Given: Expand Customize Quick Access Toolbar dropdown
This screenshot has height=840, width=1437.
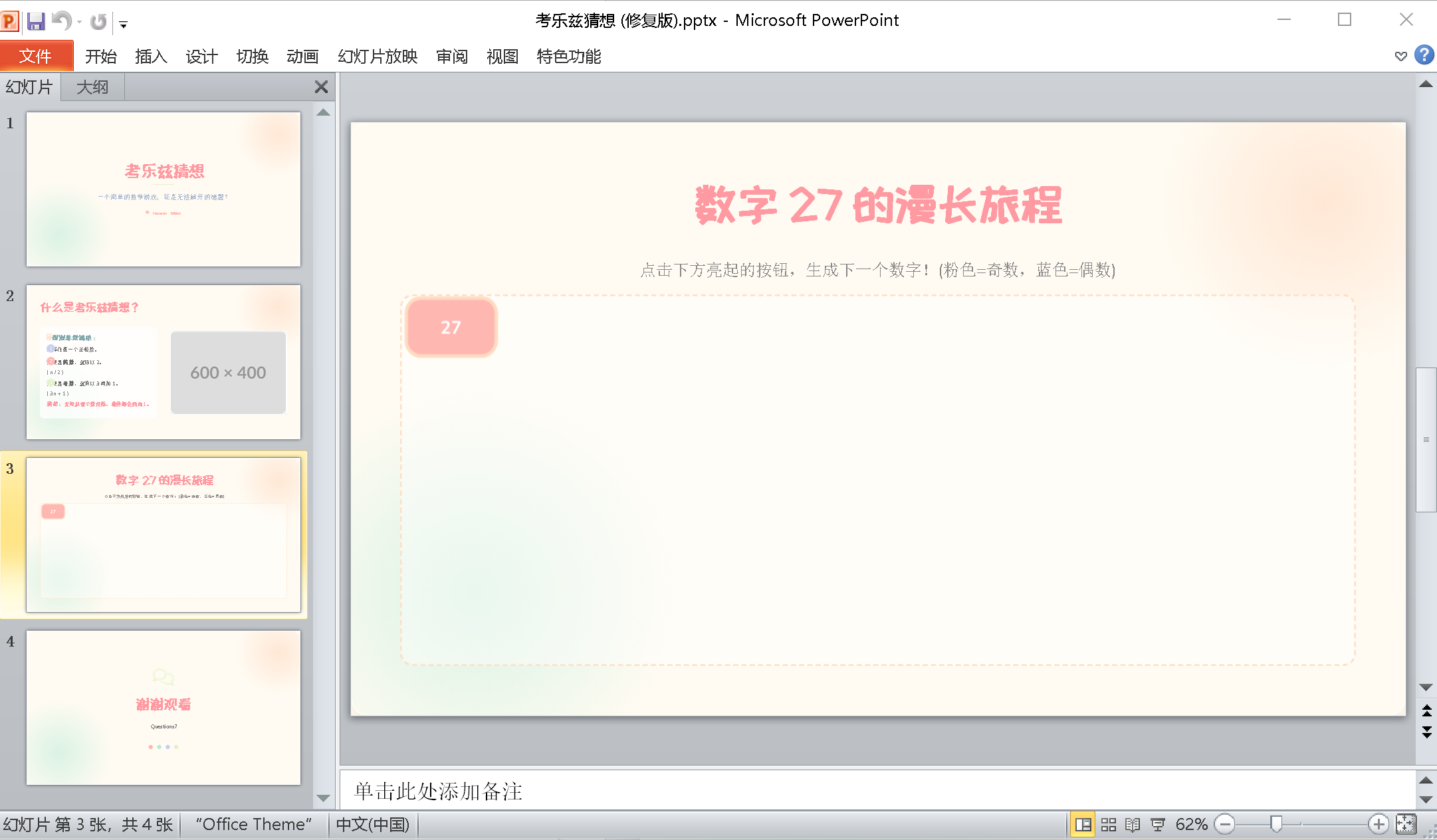Looking at the screenshot, I should click(124, 25).
